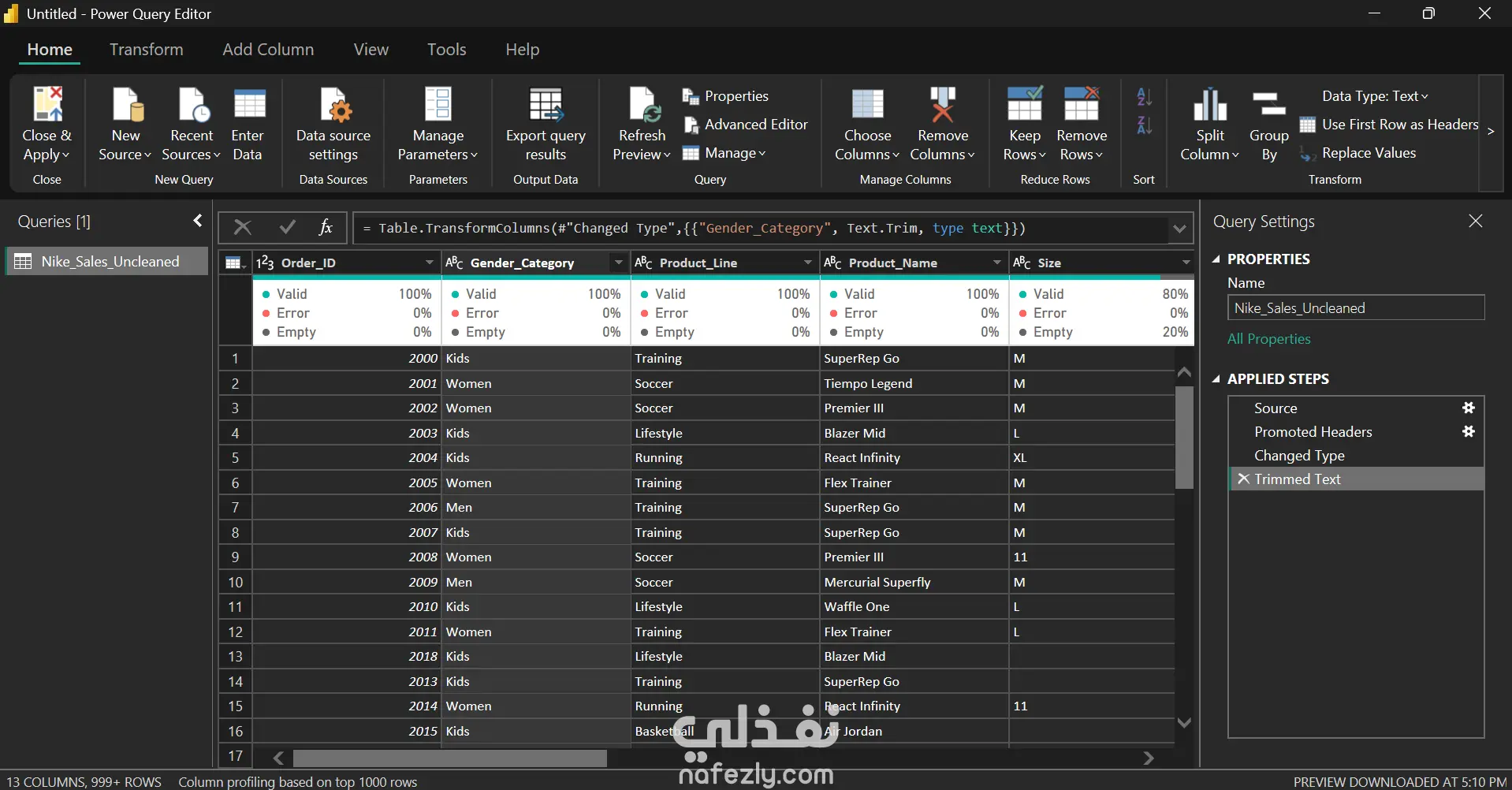Collapse the Queries pane
1512x790 pixels.
click(198, 221)
